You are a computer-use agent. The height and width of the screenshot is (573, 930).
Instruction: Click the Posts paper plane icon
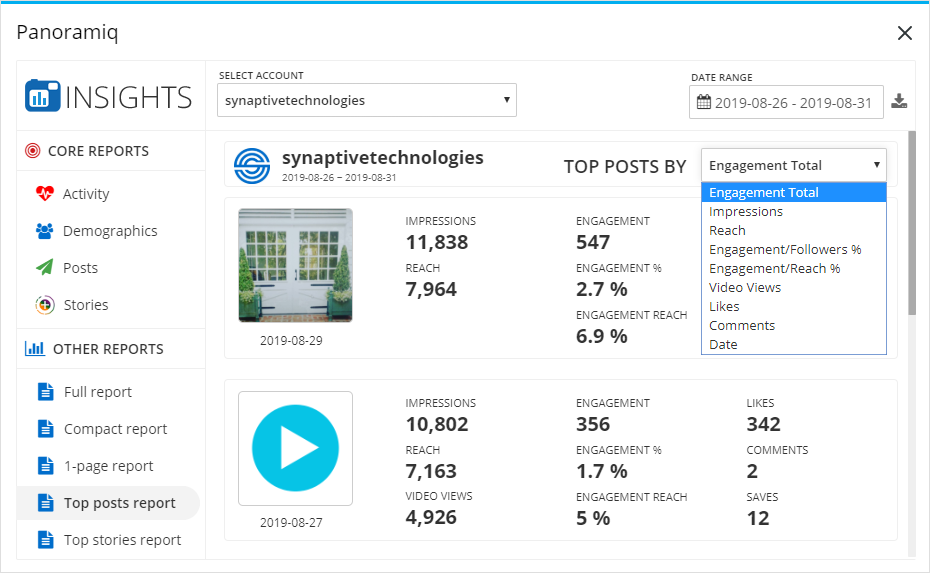click(x=44, y=268)
